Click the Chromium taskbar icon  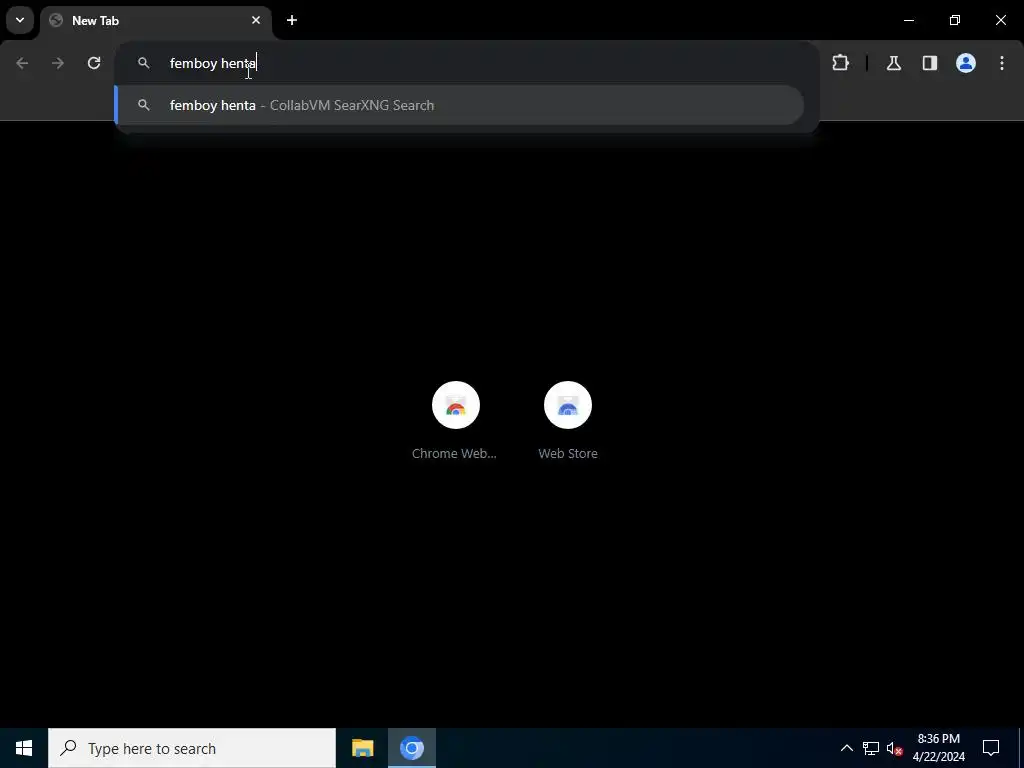coord(411,748)
